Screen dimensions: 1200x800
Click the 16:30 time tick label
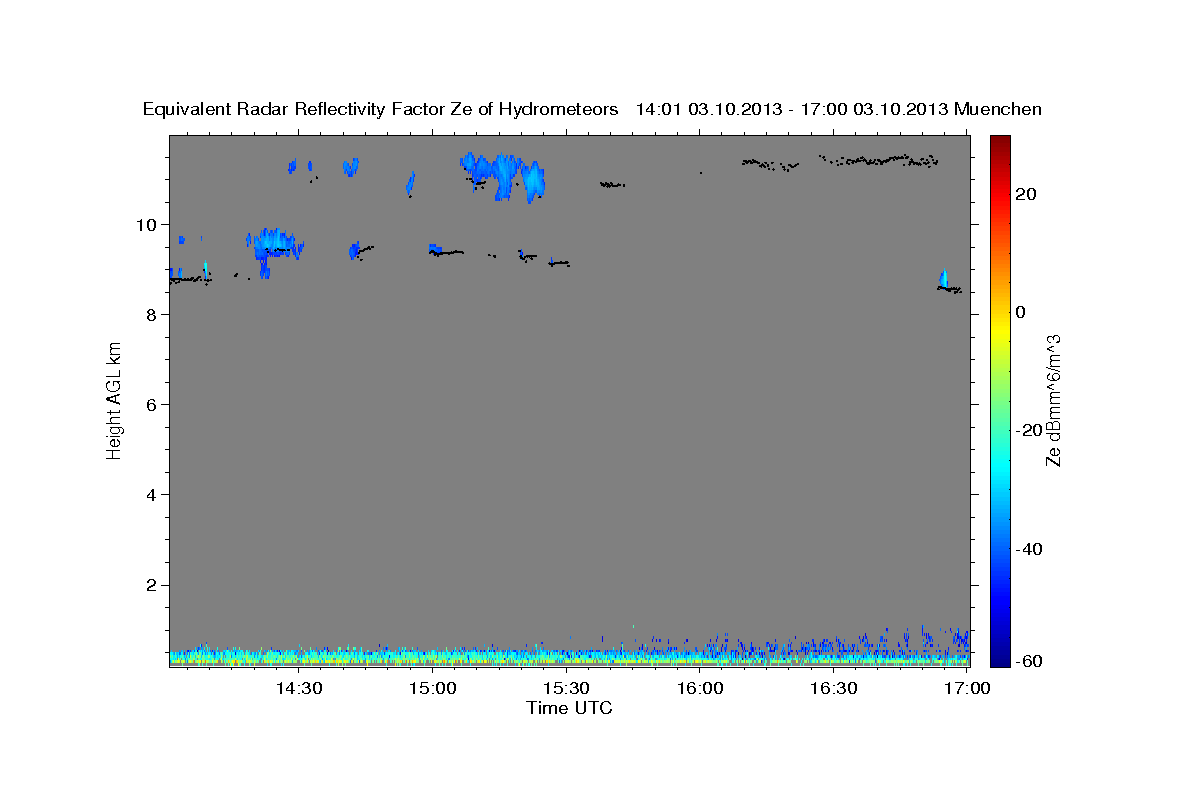[834, 689]
